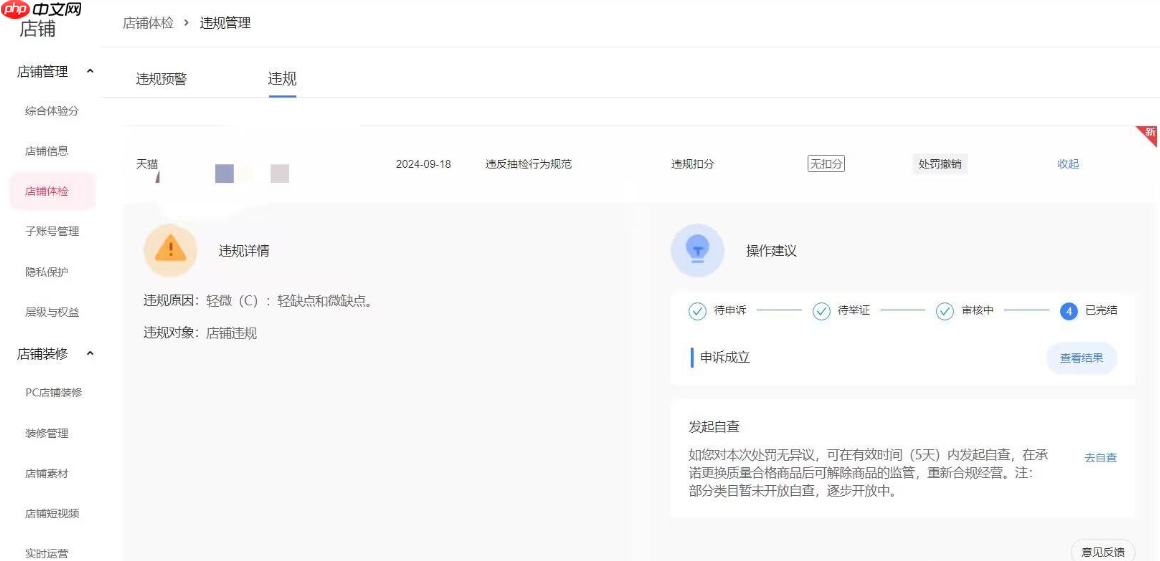
Task: Click the 违规原因 line text
Action: 257,301
